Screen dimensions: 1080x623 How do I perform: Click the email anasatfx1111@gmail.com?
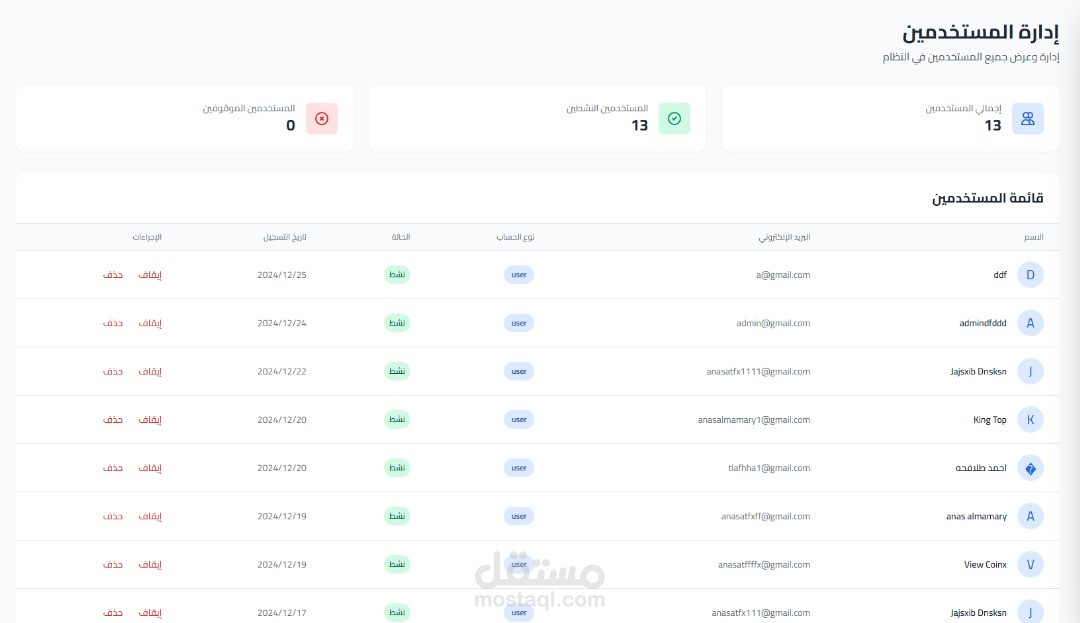tap(758, 372)
